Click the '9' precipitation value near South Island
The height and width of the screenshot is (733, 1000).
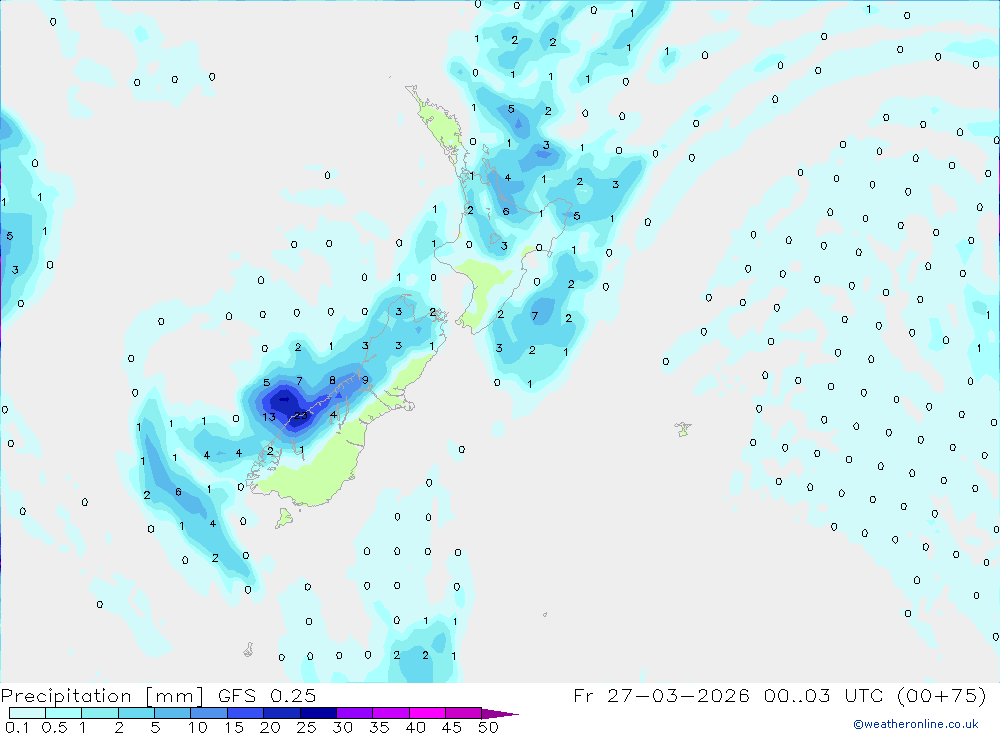tap(365, 380)
